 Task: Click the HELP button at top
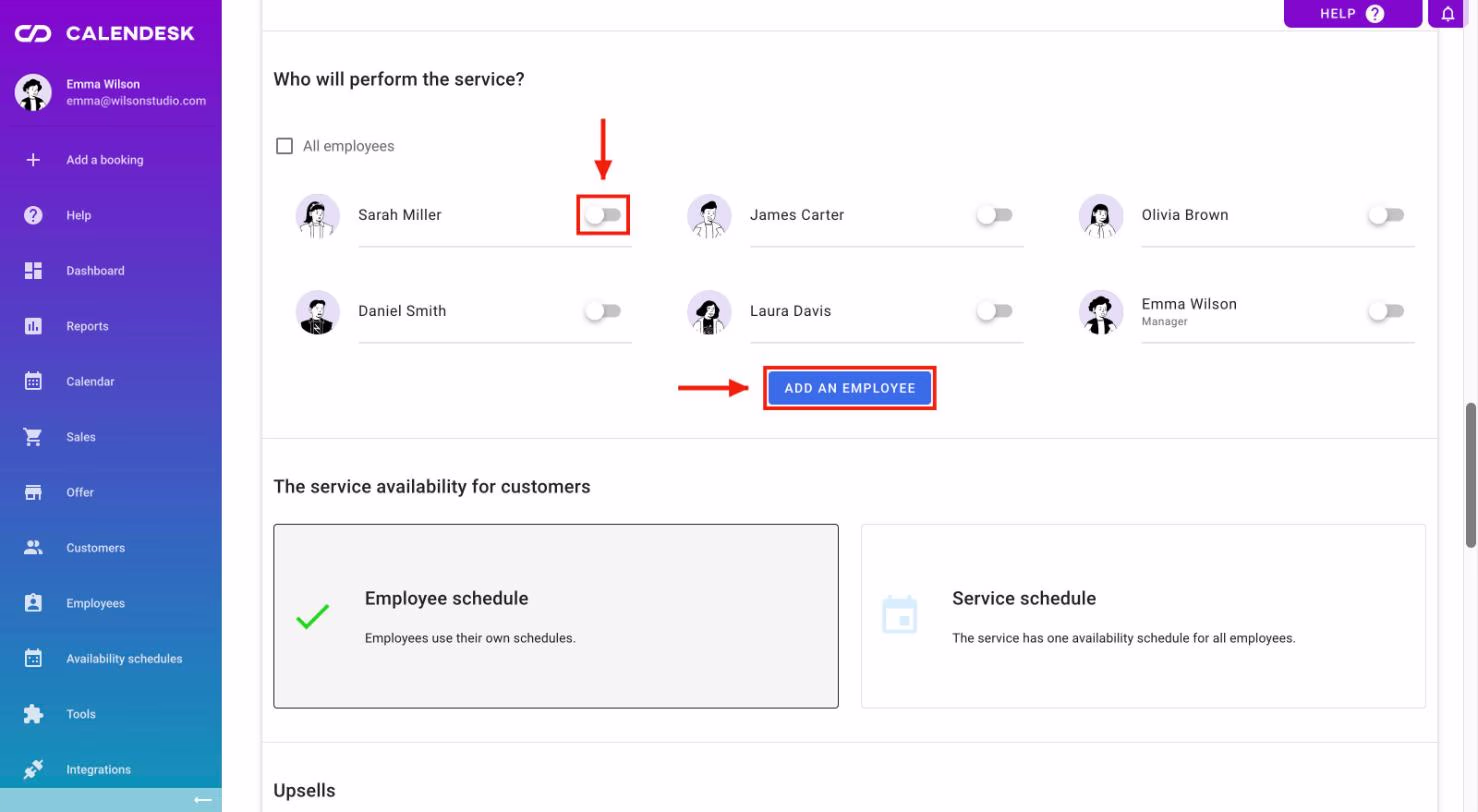(1353, 14)
